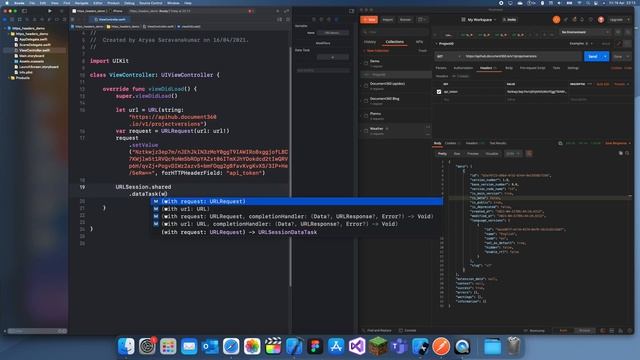
Task: Collapse the Https_headers_demo project root
Action: (x=5, y=28)
